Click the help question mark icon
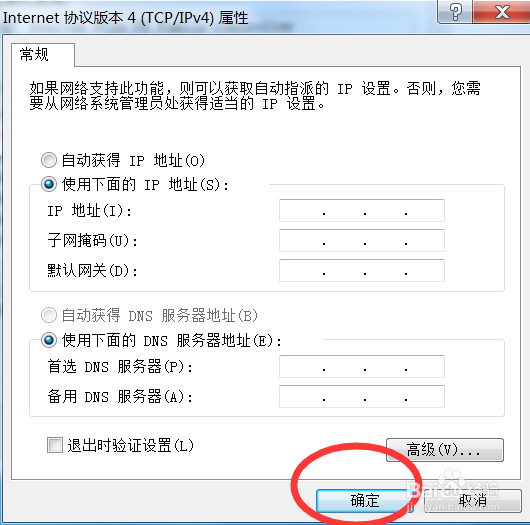 (455, 11)
